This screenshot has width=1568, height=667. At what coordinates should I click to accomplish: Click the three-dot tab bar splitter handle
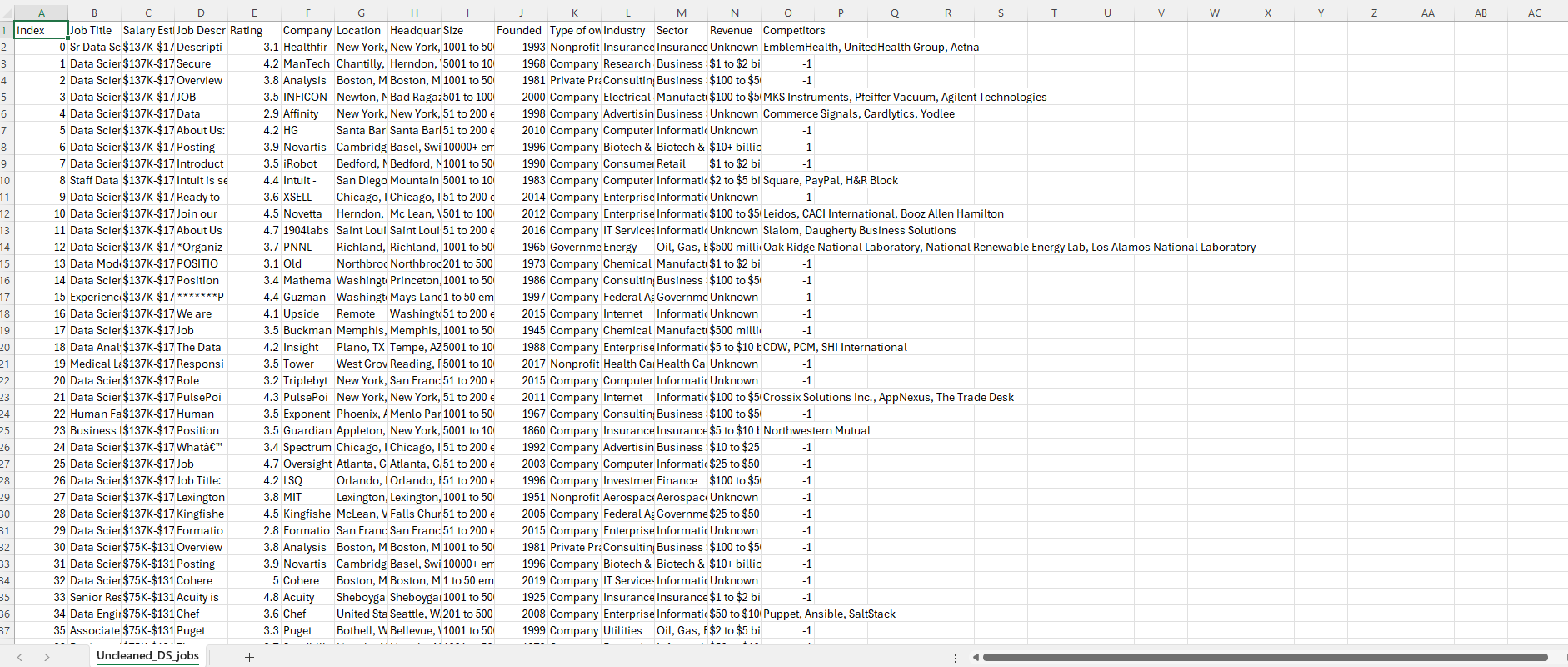[955, 658]
